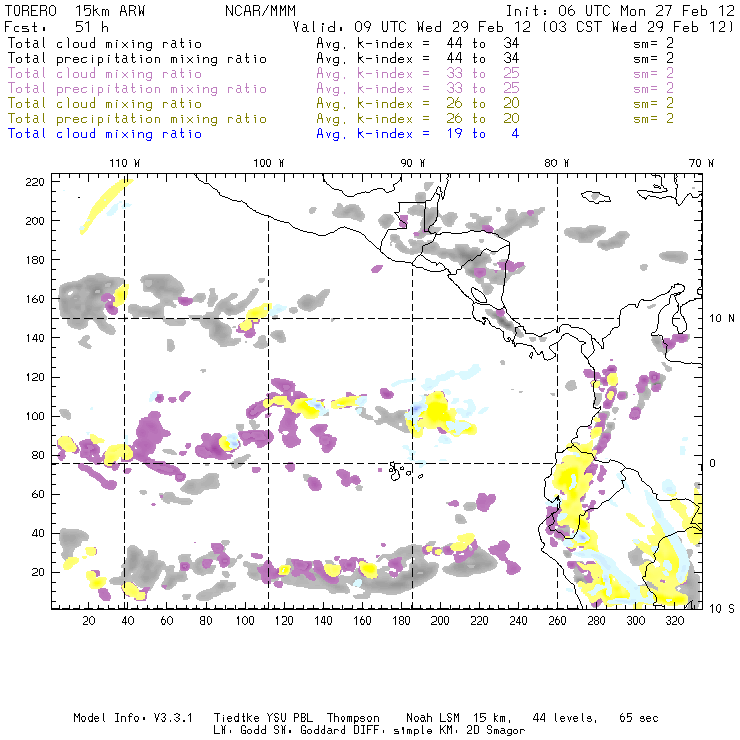The width and height of the screenshot is (740, 740).
Task: Click "44 levels," in model info
Action: pyautogui.click(x=565, y=718)
